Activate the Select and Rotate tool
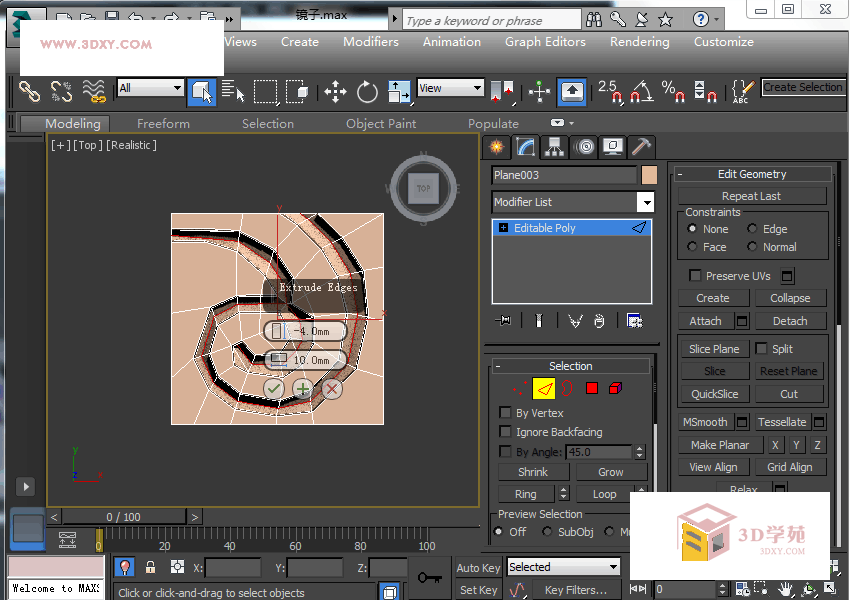Screen dimensions: 850x600 [x=366, y=91]
